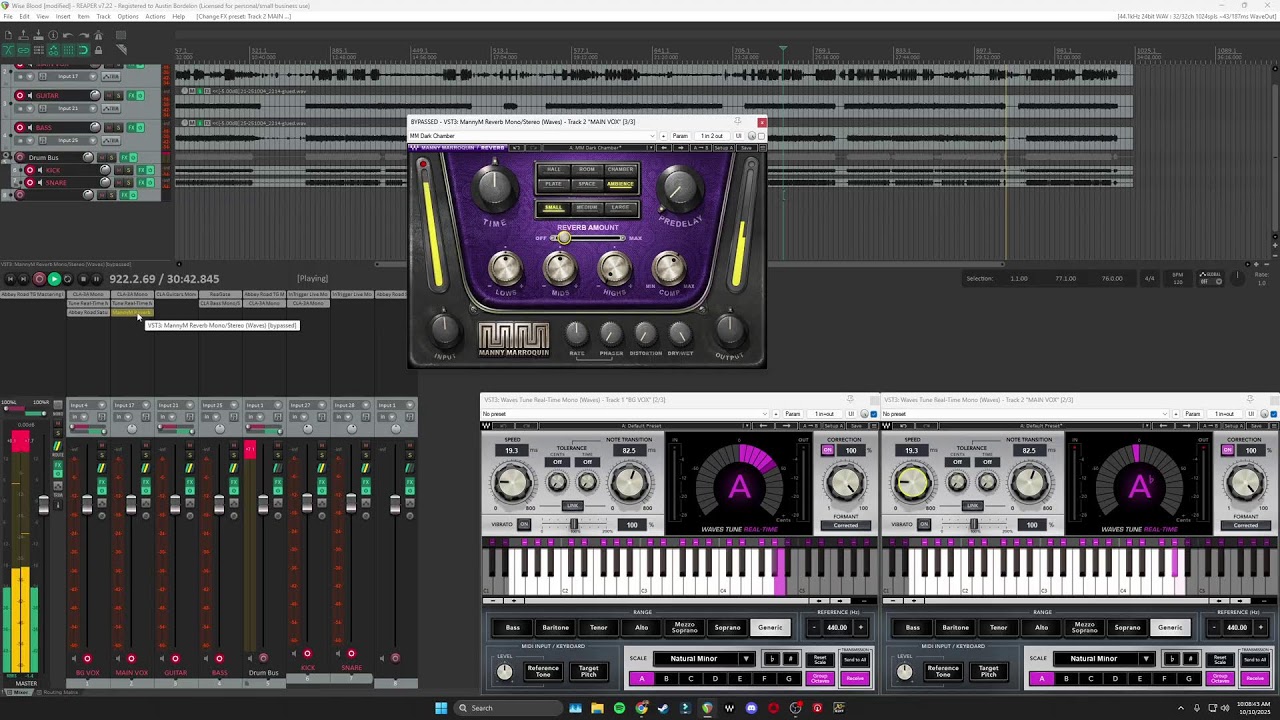Open the Windows Start menu
This screenshot has width=1280, height=720.
(441, 708)
